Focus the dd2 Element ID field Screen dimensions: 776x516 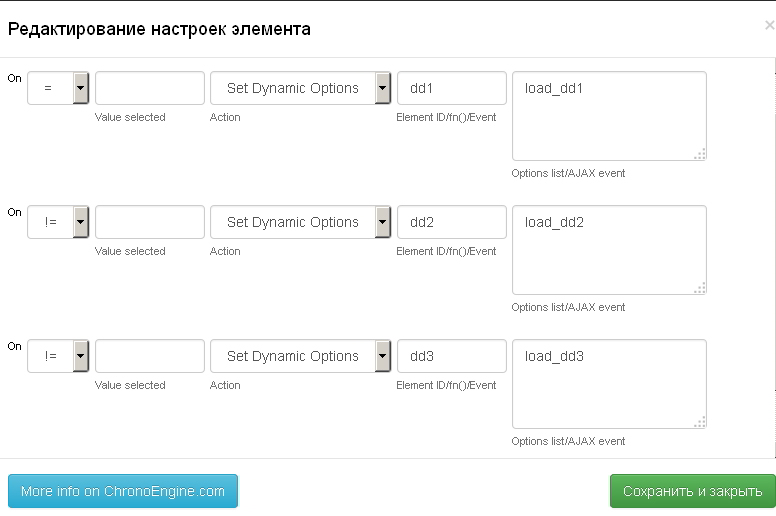coord(452,222)
